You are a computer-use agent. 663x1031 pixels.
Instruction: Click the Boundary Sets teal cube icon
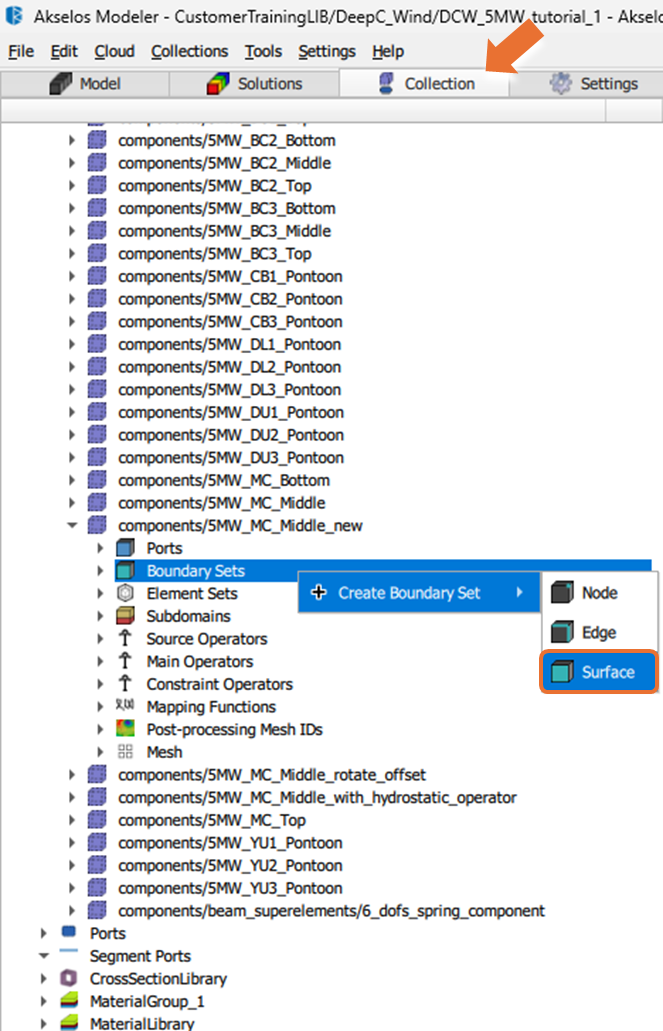tap(125, 571)
